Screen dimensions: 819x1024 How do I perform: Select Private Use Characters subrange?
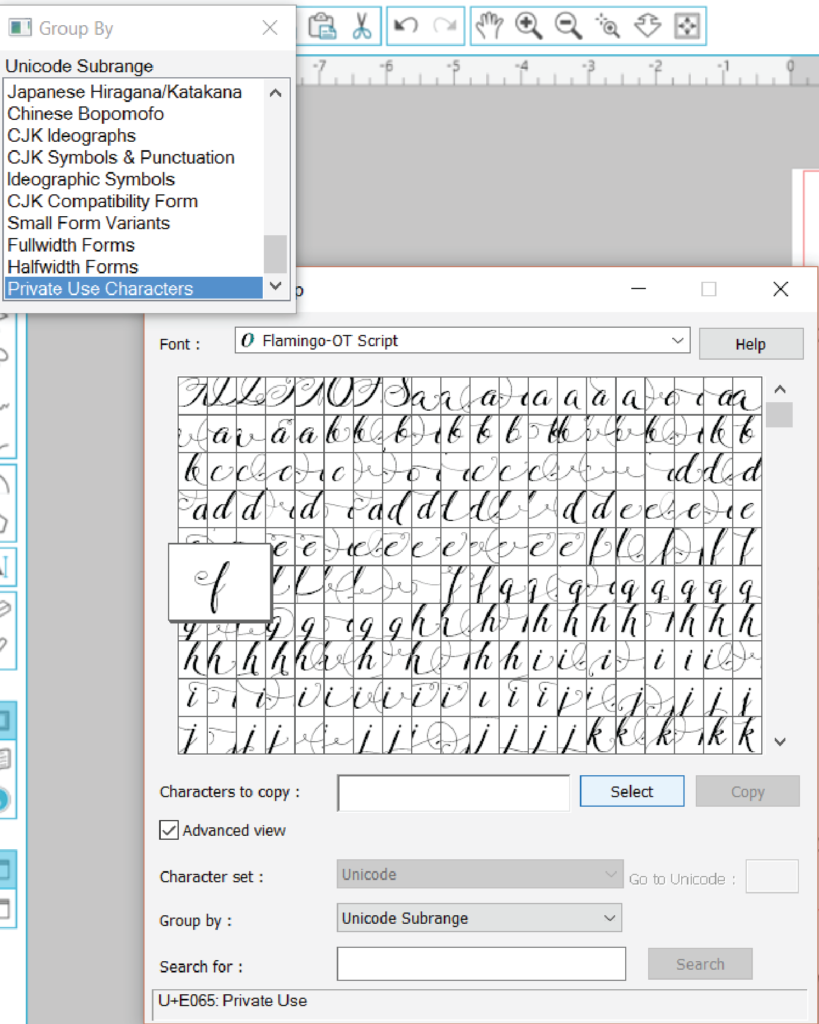pyautogui.click(x=133, y=289)
